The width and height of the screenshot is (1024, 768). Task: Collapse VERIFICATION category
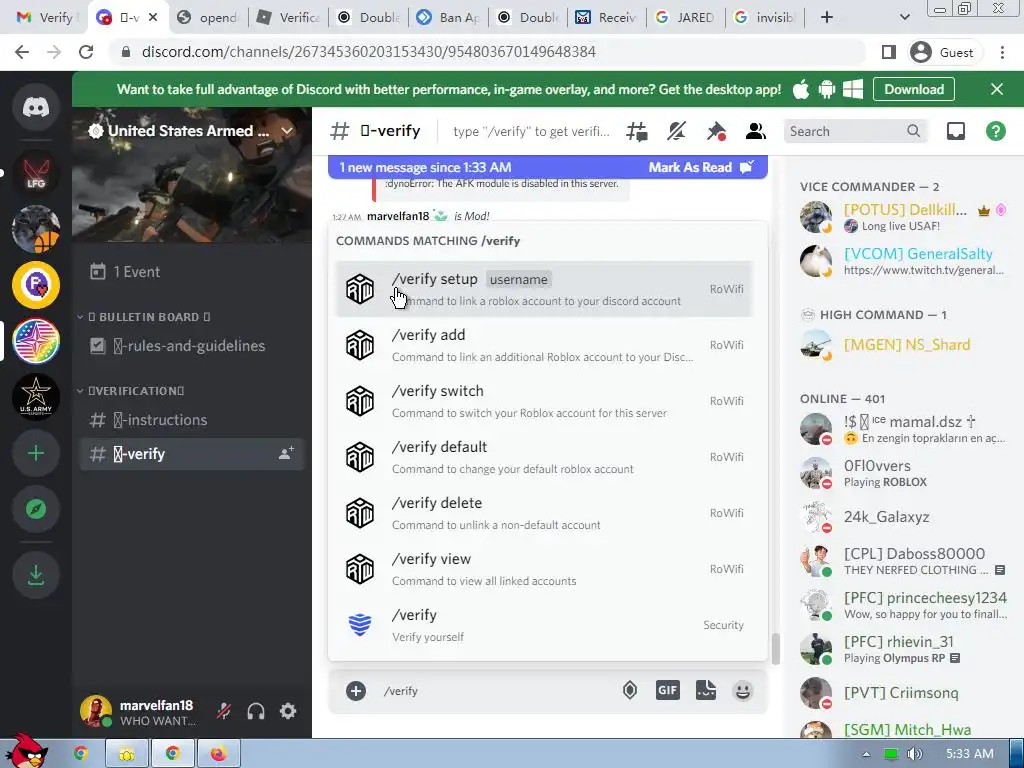[136, 391]
